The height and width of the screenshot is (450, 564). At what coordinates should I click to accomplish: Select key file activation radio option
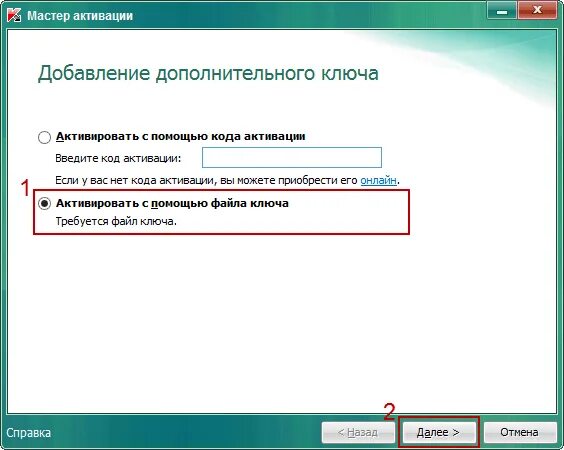tap(44, 204)
